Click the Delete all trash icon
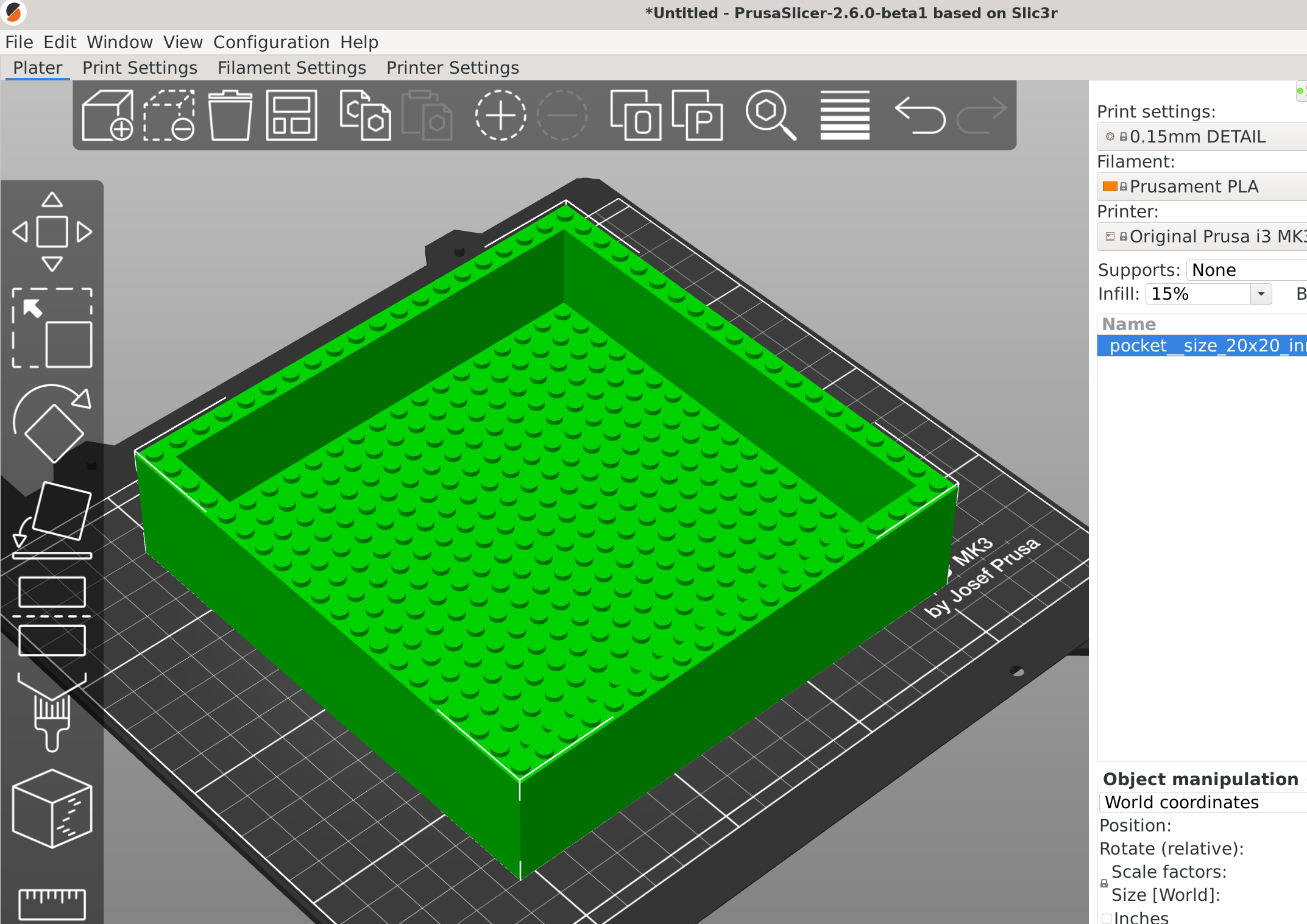 click(230, 116)
